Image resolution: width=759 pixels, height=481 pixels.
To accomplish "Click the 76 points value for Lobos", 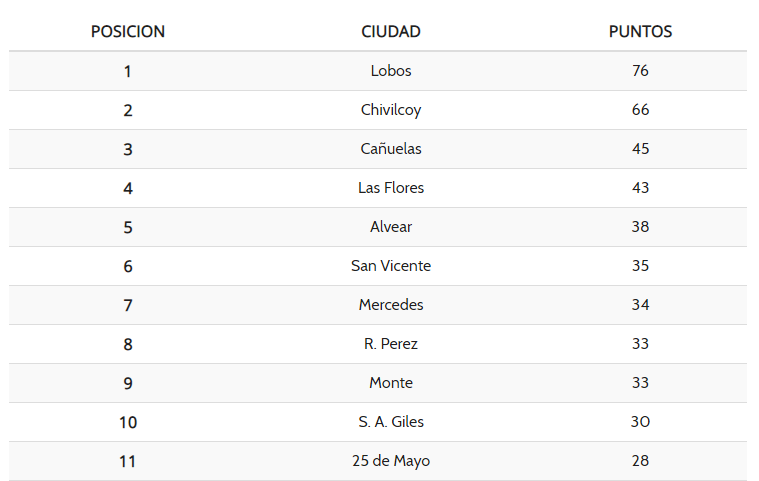I will (x=640, y=71).
